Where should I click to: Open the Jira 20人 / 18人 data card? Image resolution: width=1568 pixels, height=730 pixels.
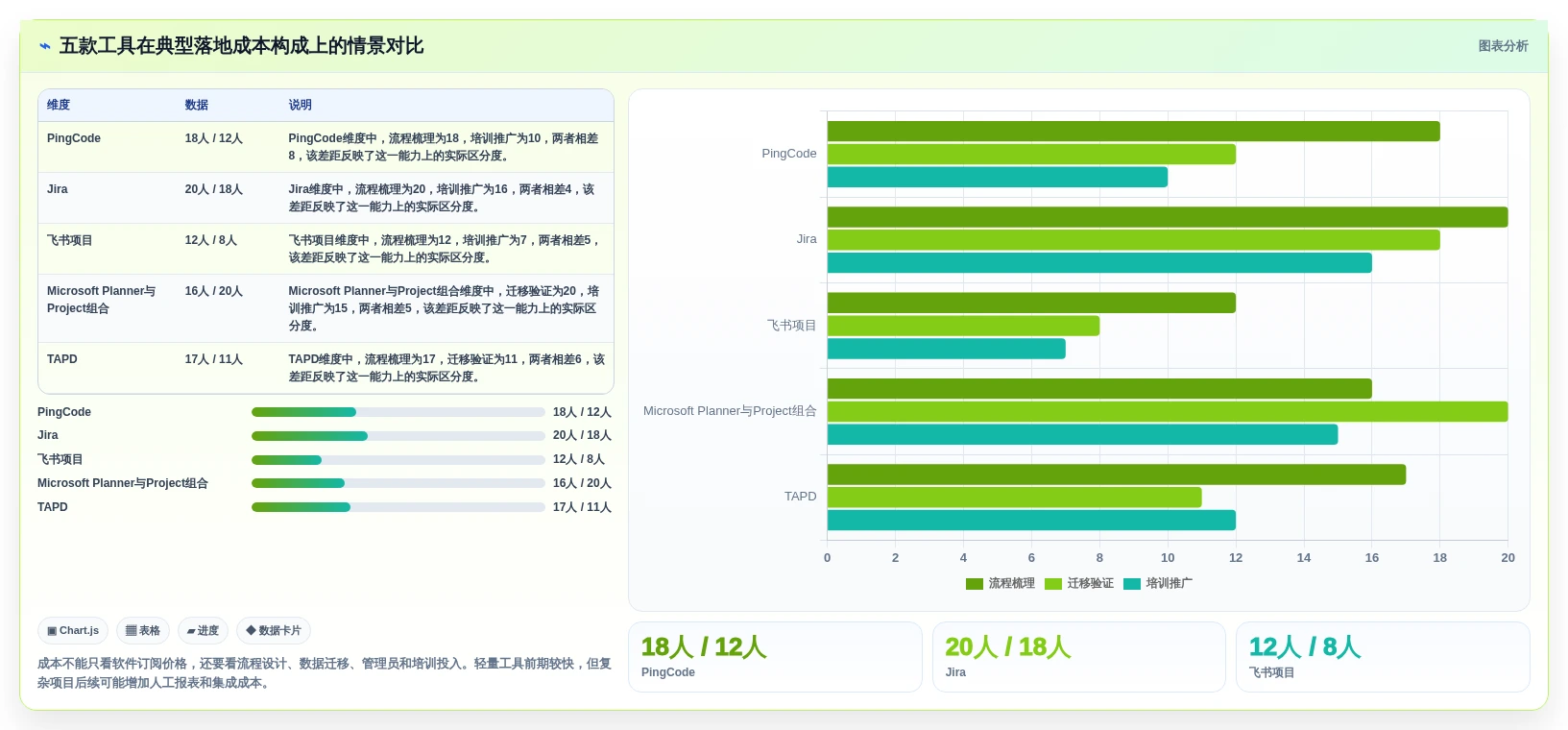(x=1079, y=657)
